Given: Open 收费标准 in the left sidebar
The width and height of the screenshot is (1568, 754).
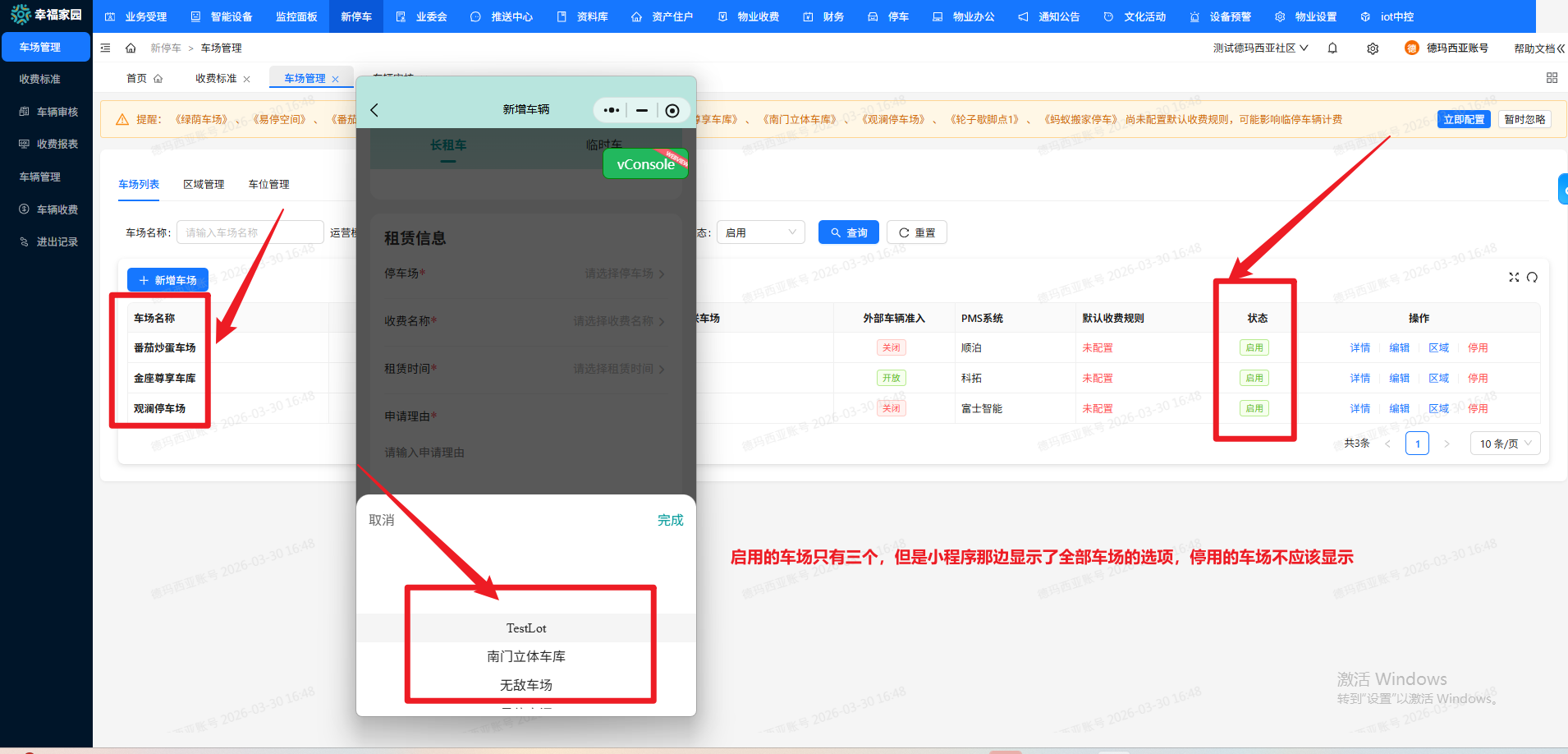Looking at the screenshot, I should (x=40, y=80).
